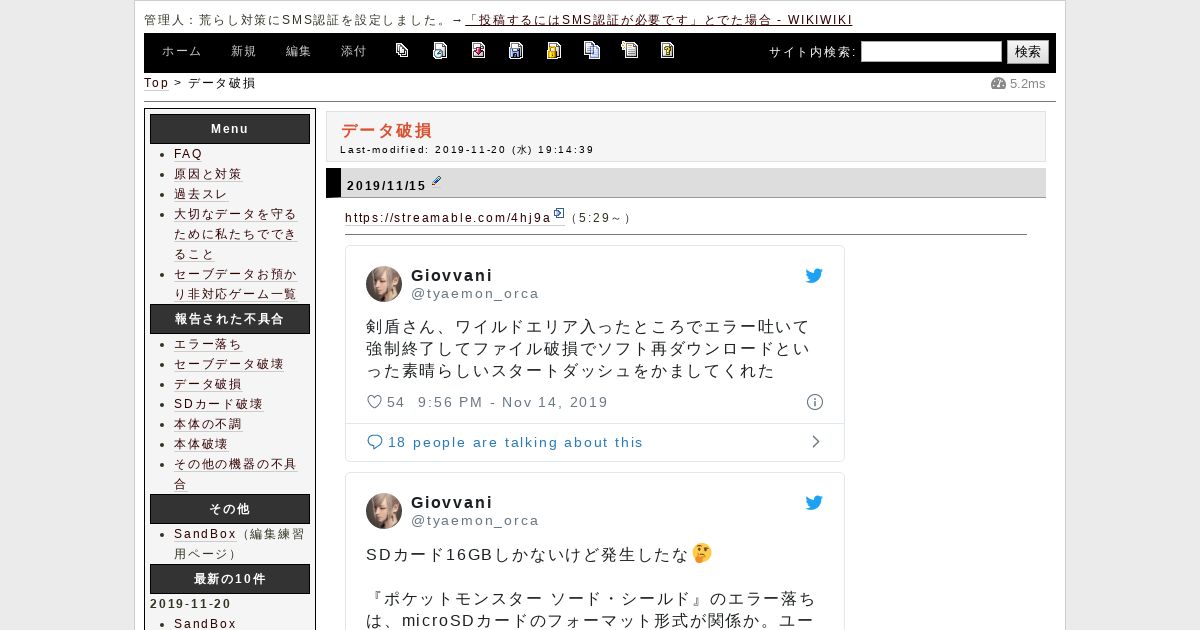Screen dimensions: 1200x630
Task: Click second tweet's Giovvani avatar
Action: (384, 511)
